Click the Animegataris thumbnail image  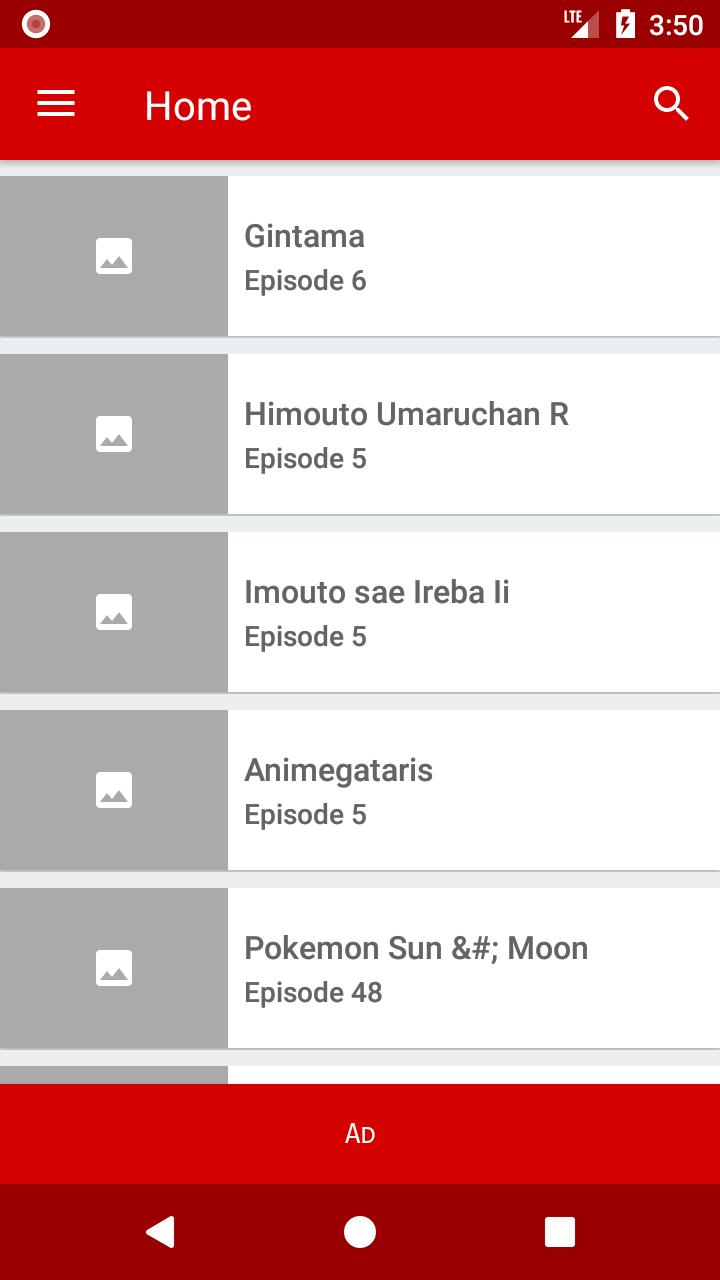(x=114, y=790)
